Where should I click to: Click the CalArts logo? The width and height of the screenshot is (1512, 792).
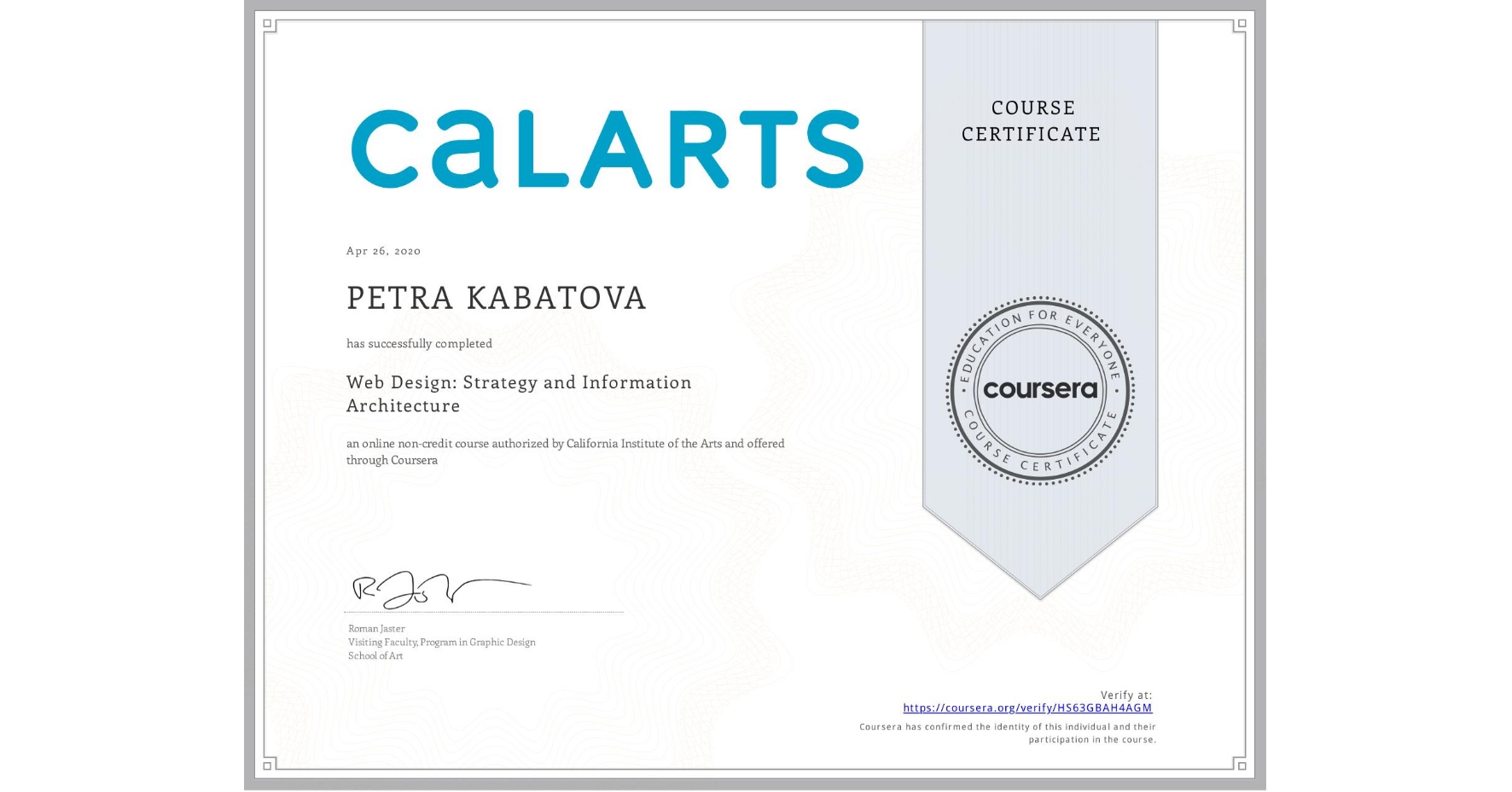607,148
